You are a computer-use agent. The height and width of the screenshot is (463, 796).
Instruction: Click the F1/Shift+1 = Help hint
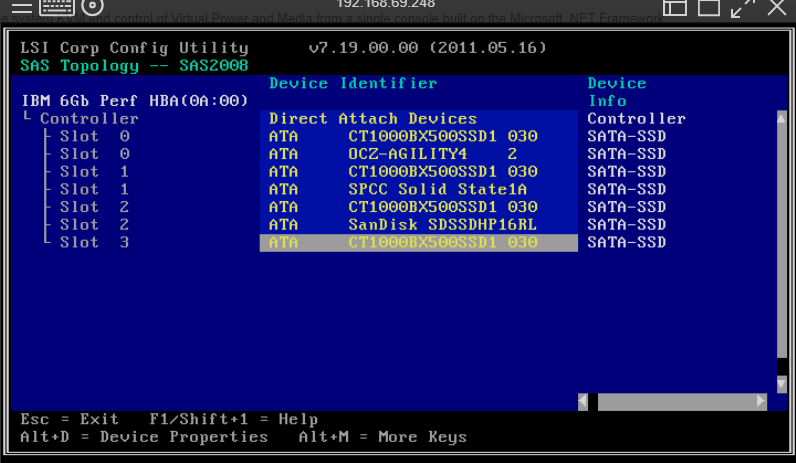click(234, 419)
